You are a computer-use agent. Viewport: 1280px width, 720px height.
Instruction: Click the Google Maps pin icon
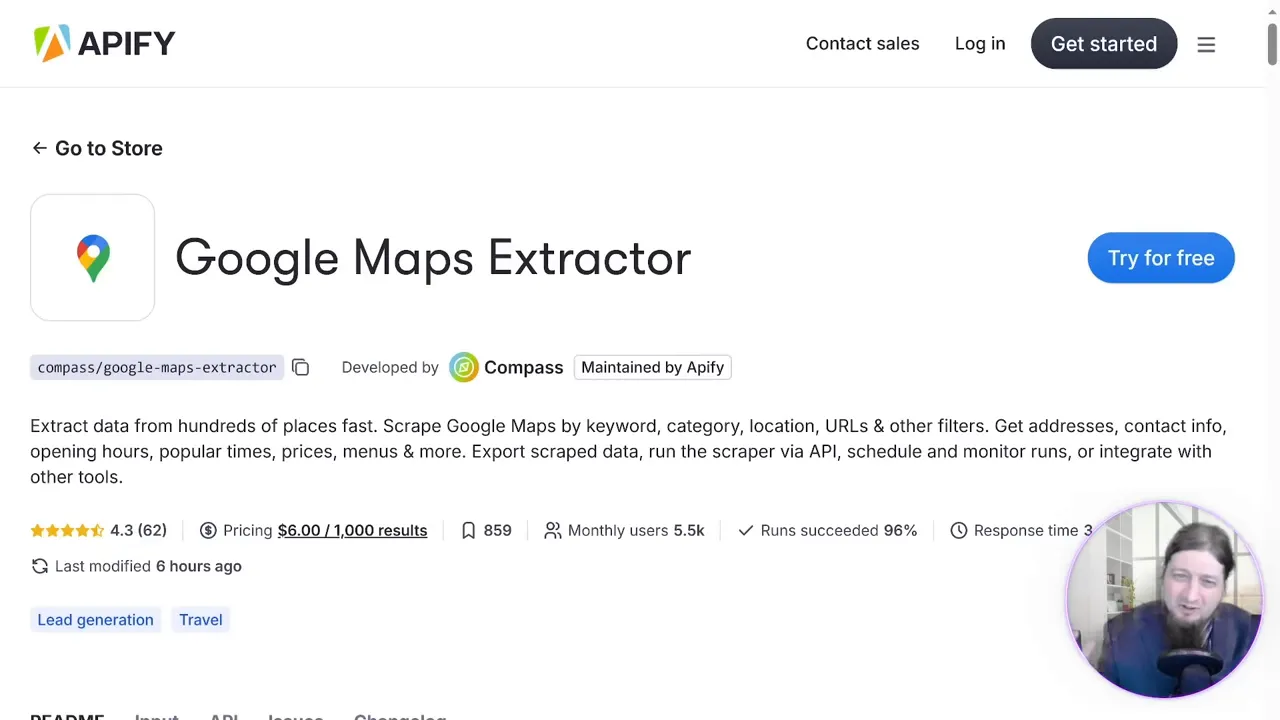click(x=93, y=258)
